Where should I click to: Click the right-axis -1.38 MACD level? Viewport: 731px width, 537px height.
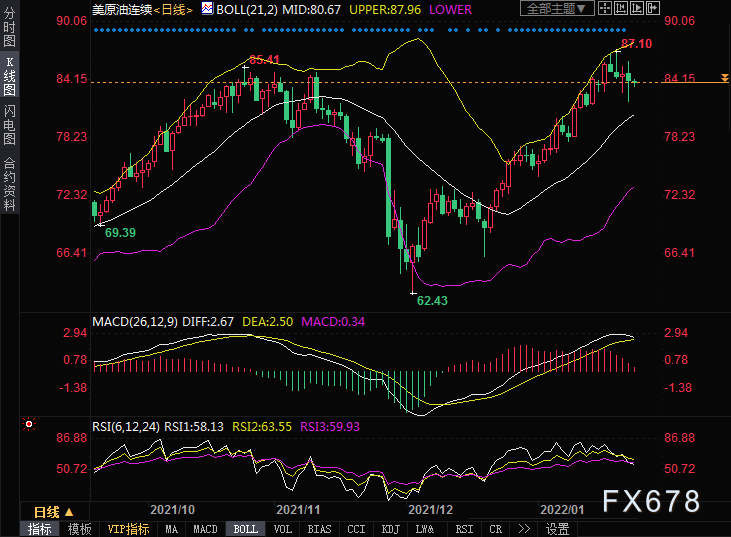point(678,388)
